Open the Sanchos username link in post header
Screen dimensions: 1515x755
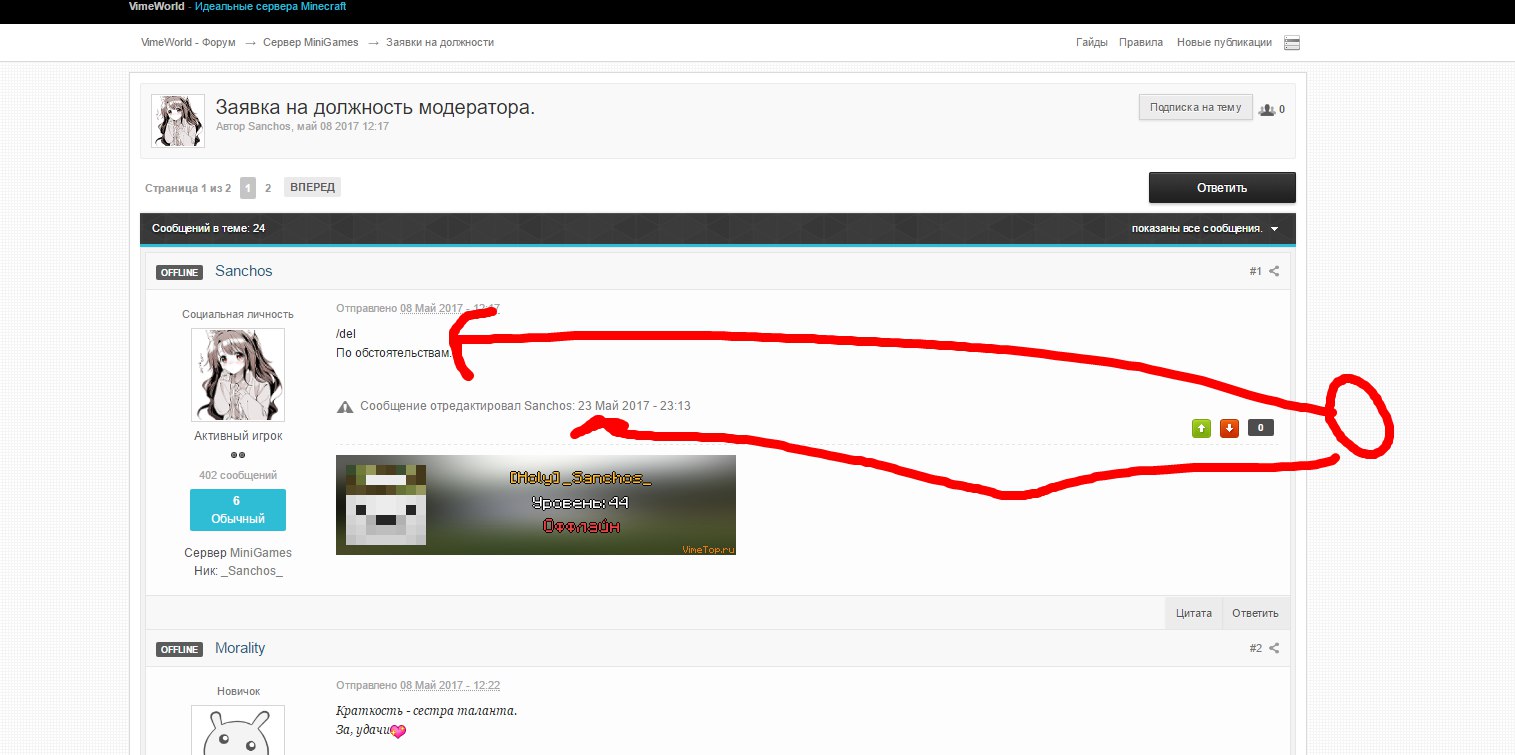pos(244,271)
